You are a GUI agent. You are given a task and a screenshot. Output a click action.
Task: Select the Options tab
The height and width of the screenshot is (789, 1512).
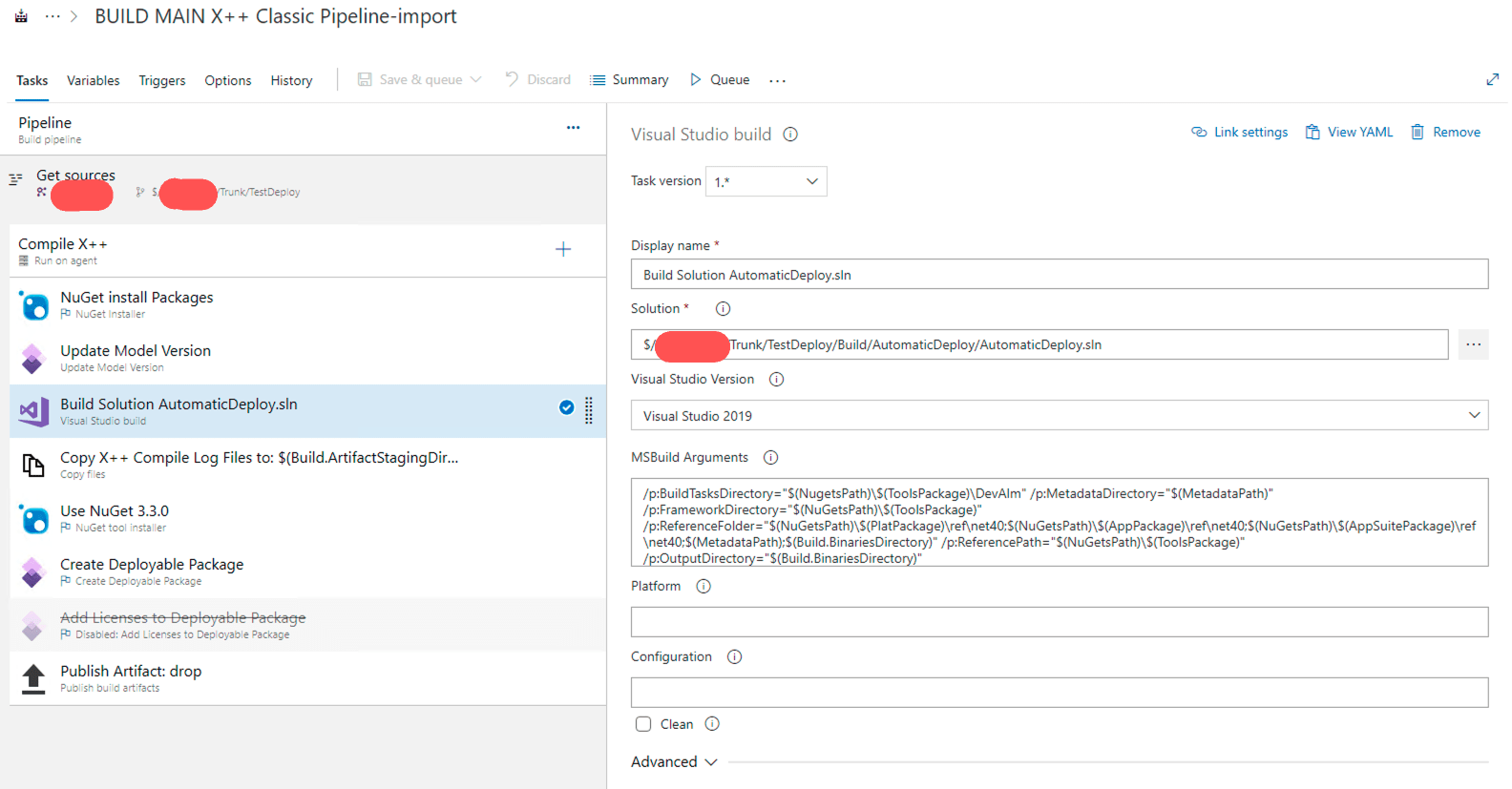click(228, 80)
